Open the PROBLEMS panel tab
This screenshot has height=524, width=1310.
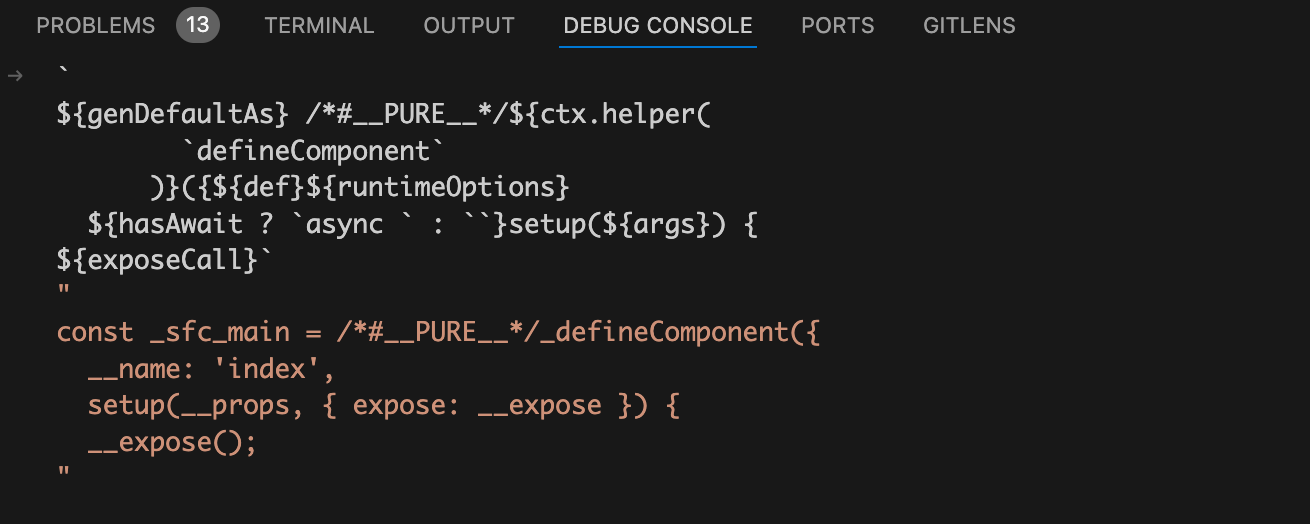(x=96, y=26)
